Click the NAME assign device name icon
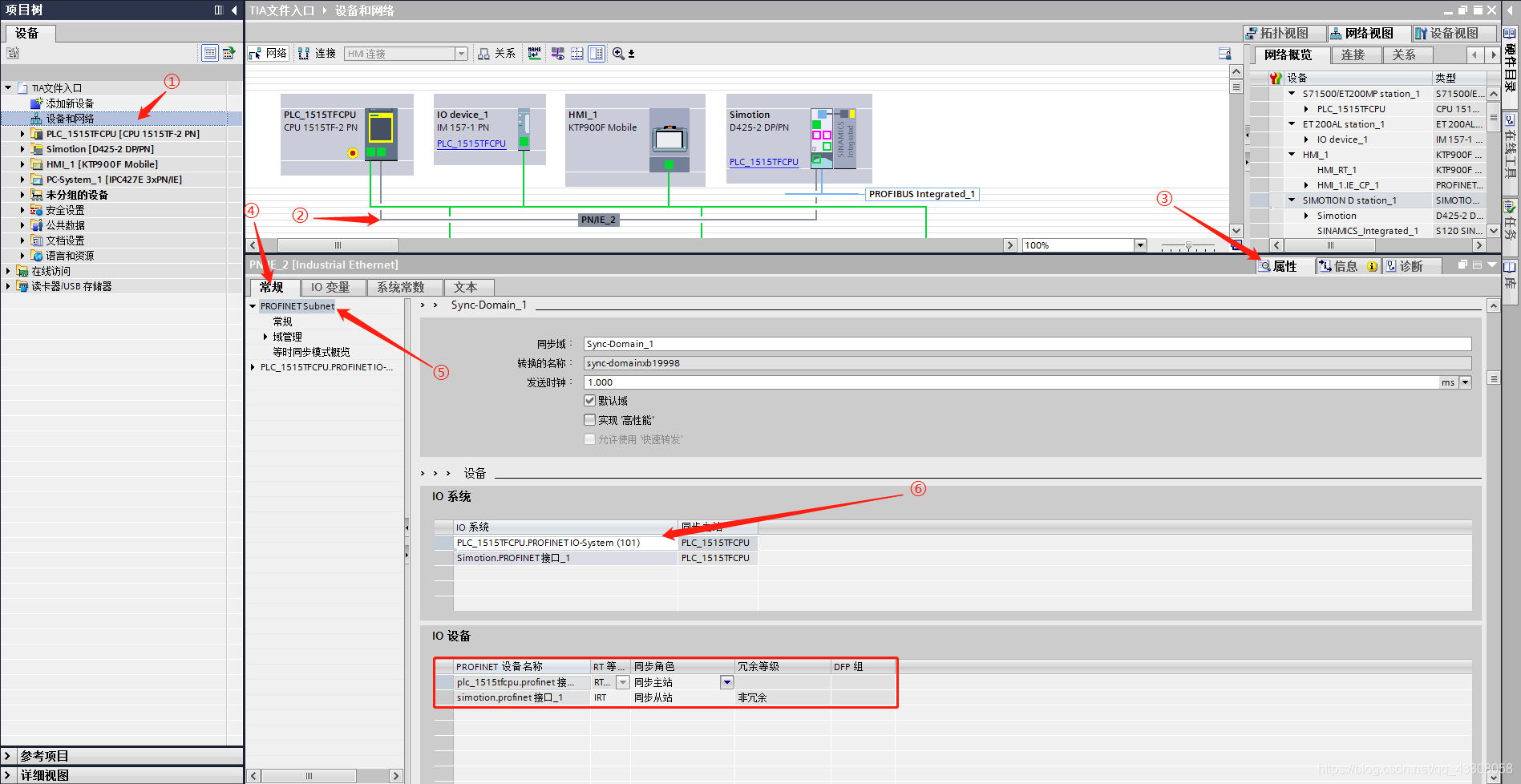 [535, 54]
